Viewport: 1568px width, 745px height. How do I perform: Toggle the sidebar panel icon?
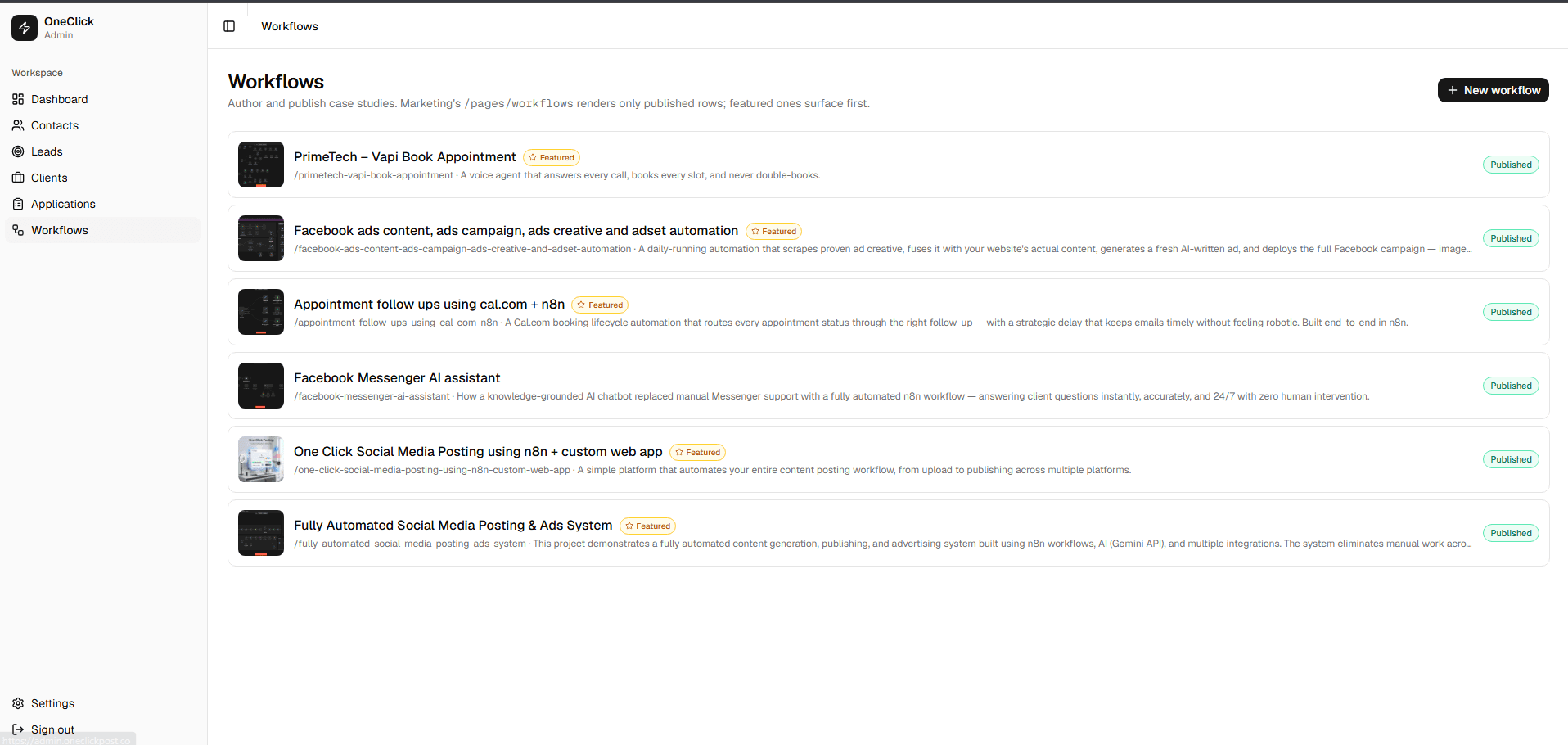(229, 26)
